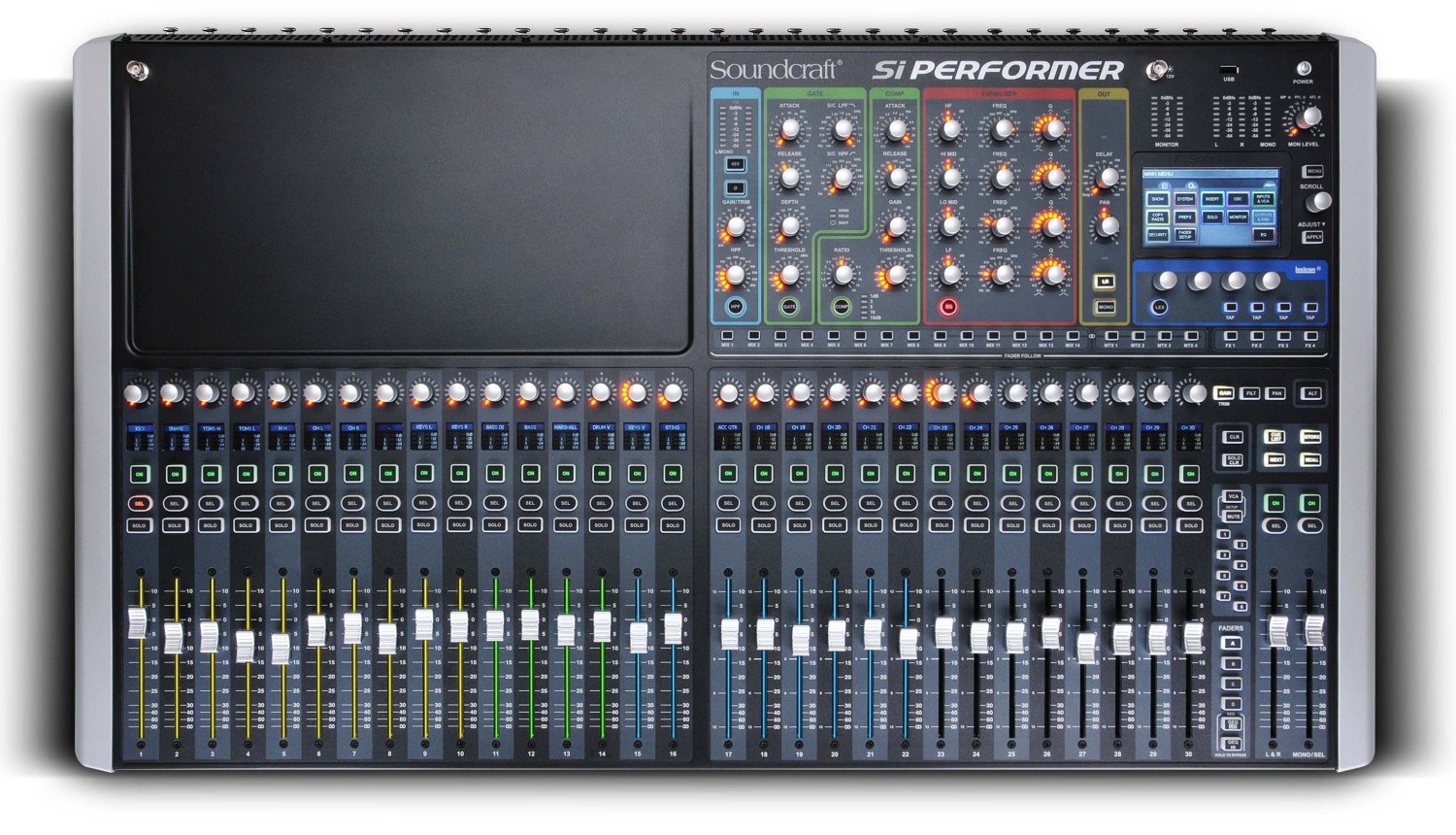Grab the L & R master fader
This screenshot has width=1456, height=835.
1278,630
